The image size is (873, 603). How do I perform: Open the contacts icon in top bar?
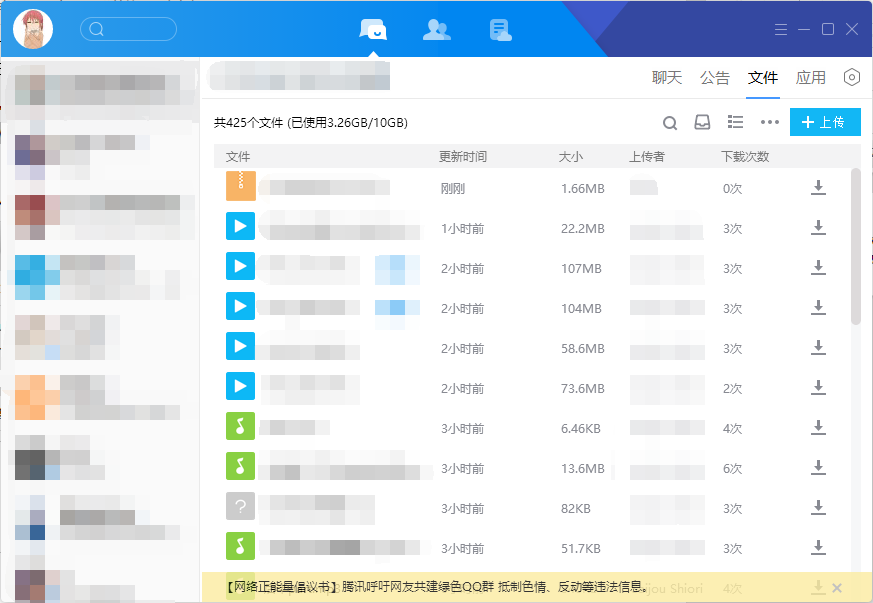coord(436,29)
